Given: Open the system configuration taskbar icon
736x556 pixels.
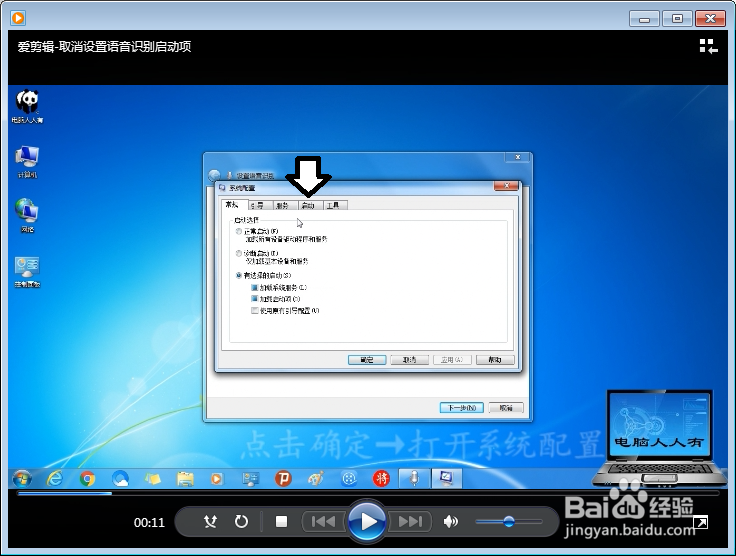Looking at the screenshot, I should (x=446, y=479).
